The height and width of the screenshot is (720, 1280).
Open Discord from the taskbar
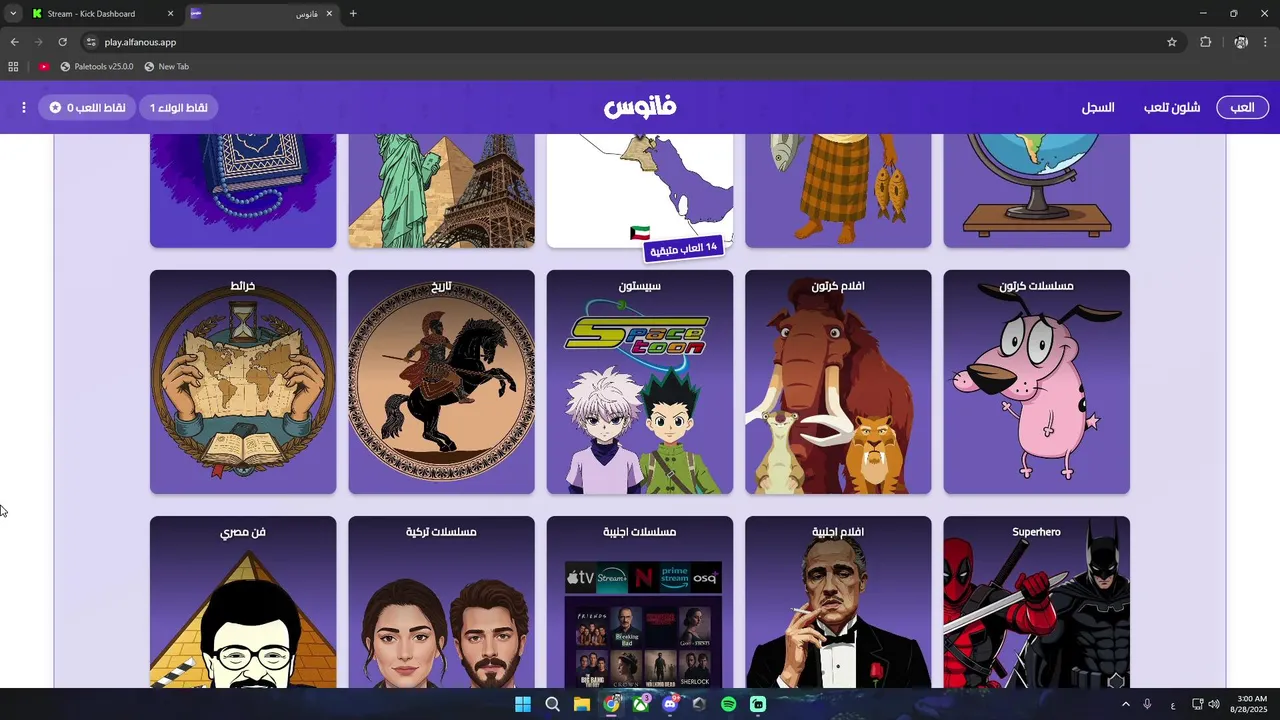(x=670, y=704)
